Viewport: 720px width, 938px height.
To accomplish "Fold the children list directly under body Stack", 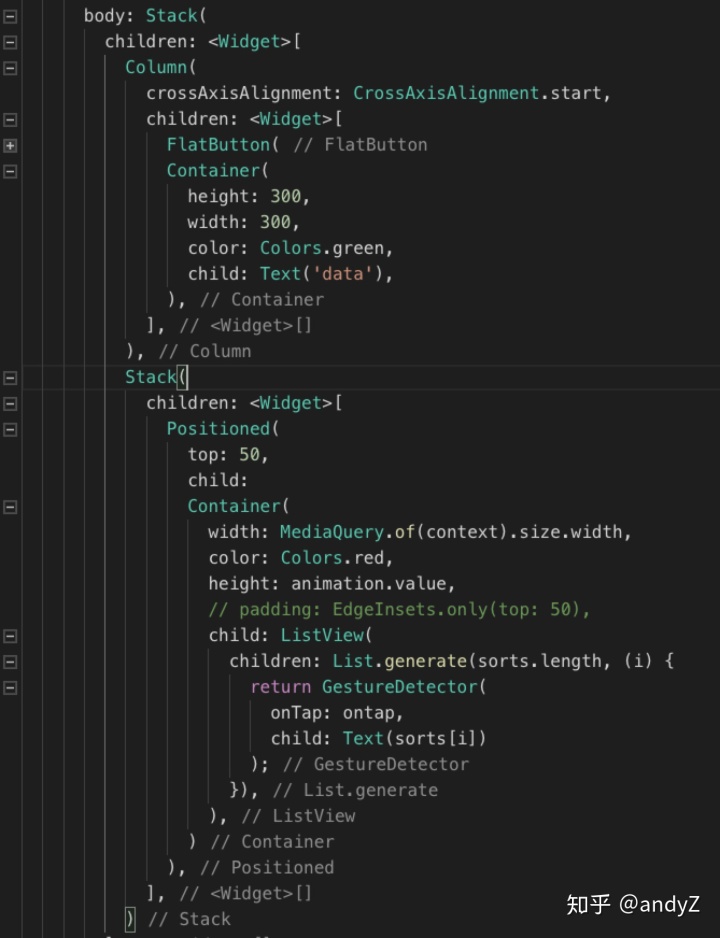I will 10,42.
